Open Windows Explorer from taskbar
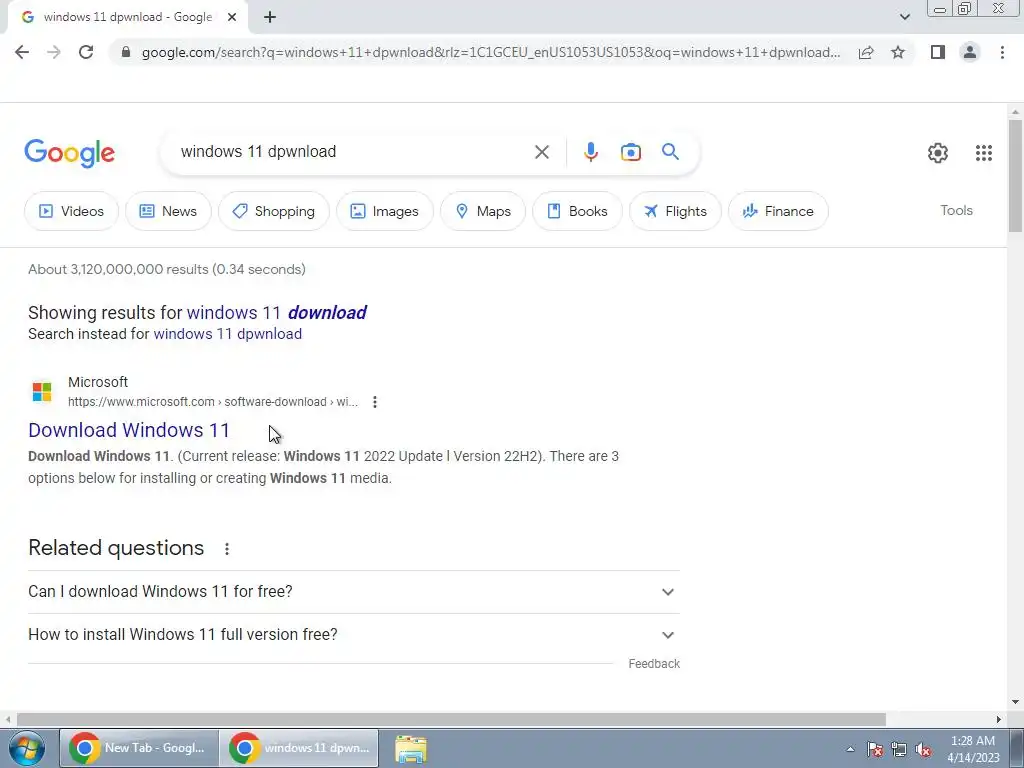1024x768 pixels. pyautogui.click(x=411, y=748)
